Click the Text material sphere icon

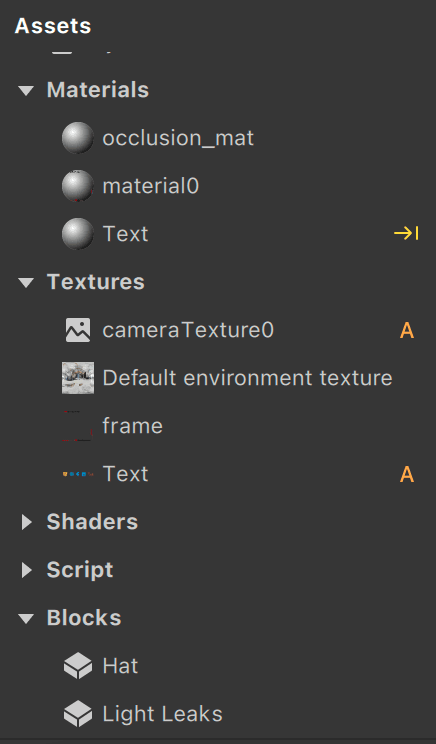click(x=78, y=234)
